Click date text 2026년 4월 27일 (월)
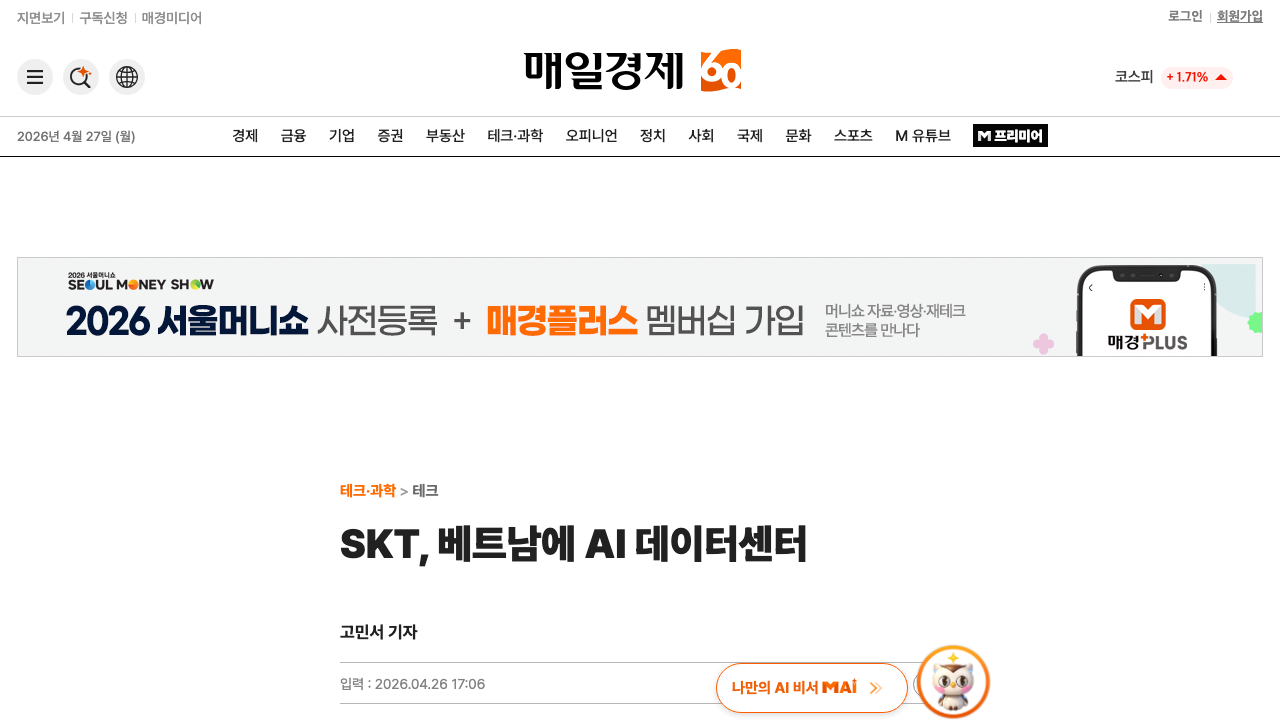Viewport: 1280px width, 720px height. 76,137
